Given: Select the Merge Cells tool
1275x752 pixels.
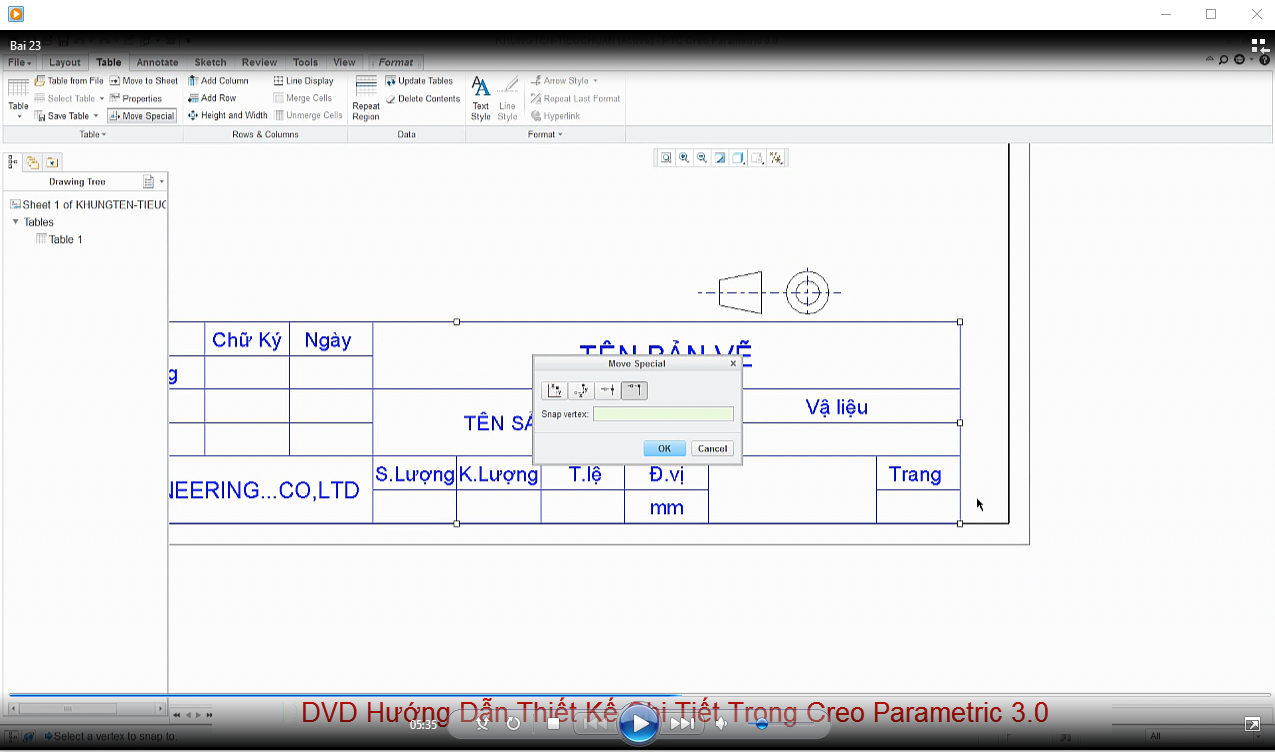Looking at the screenshot, I should (302, 98).
